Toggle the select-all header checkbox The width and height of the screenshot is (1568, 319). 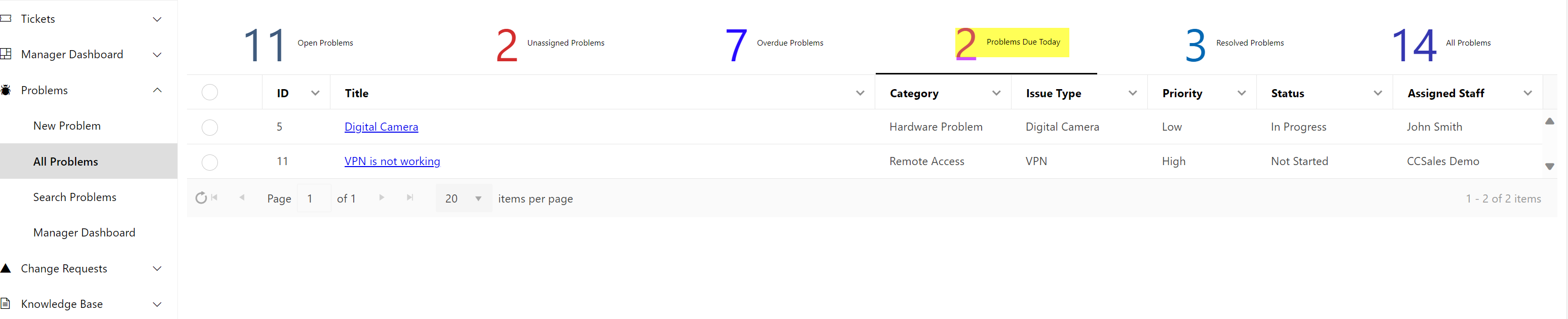pos(209,92)
